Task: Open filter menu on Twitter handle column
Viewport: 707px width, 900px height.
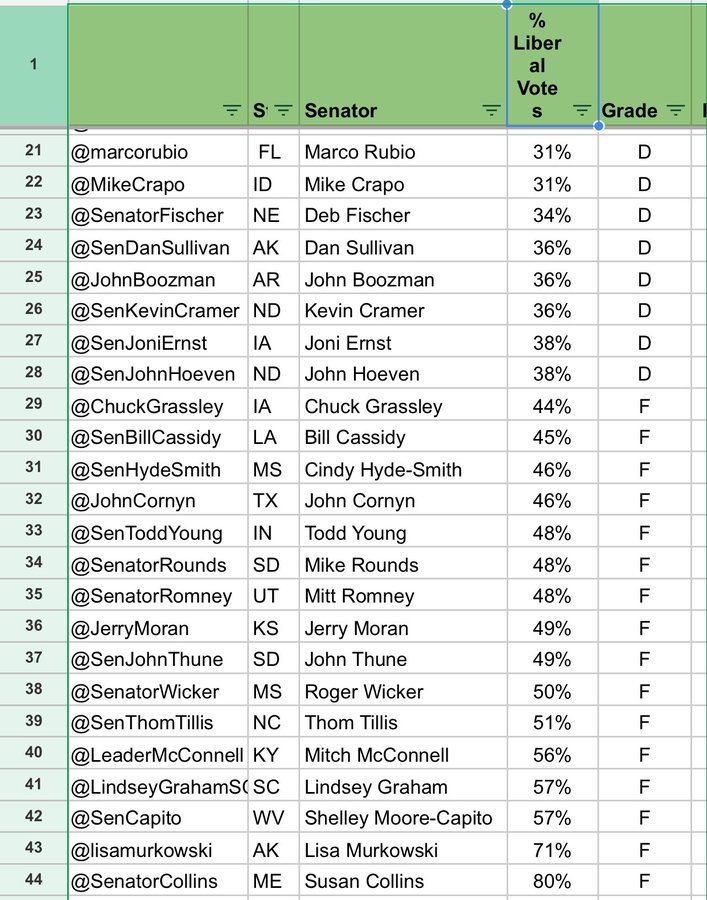Action: pos(232,111)
